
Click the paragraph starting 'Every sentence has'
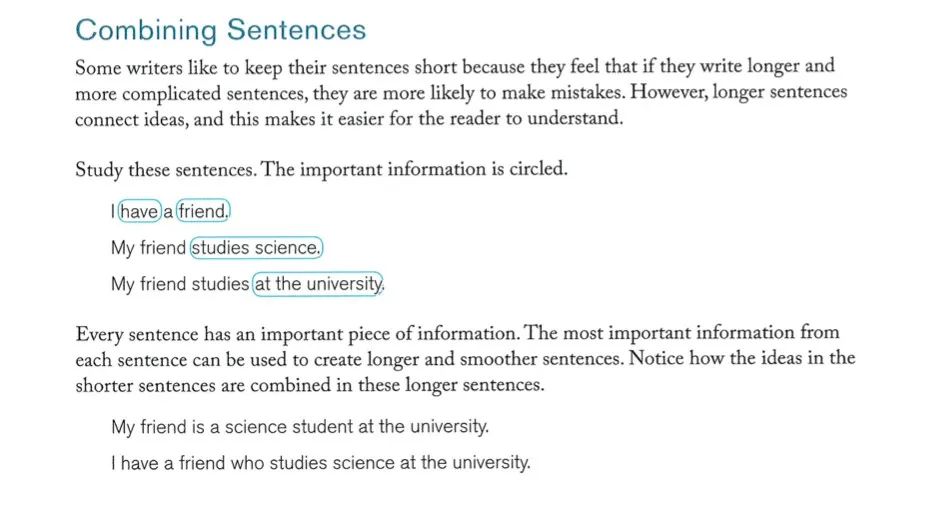(465, 359)
